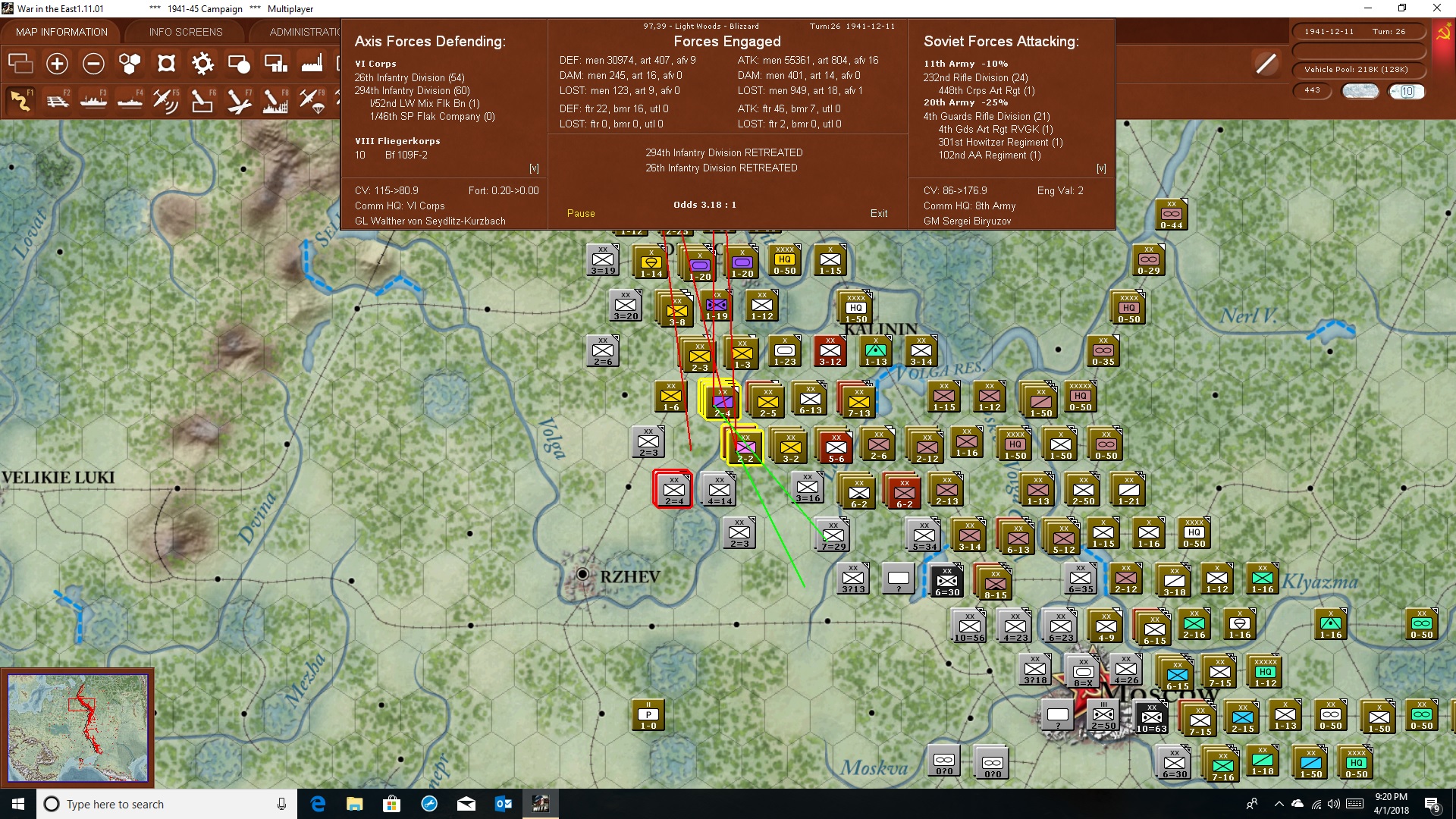Click the War in the East taskbar icon
The width and height of the screenshot is (1456, 819).
click(541, 804)
